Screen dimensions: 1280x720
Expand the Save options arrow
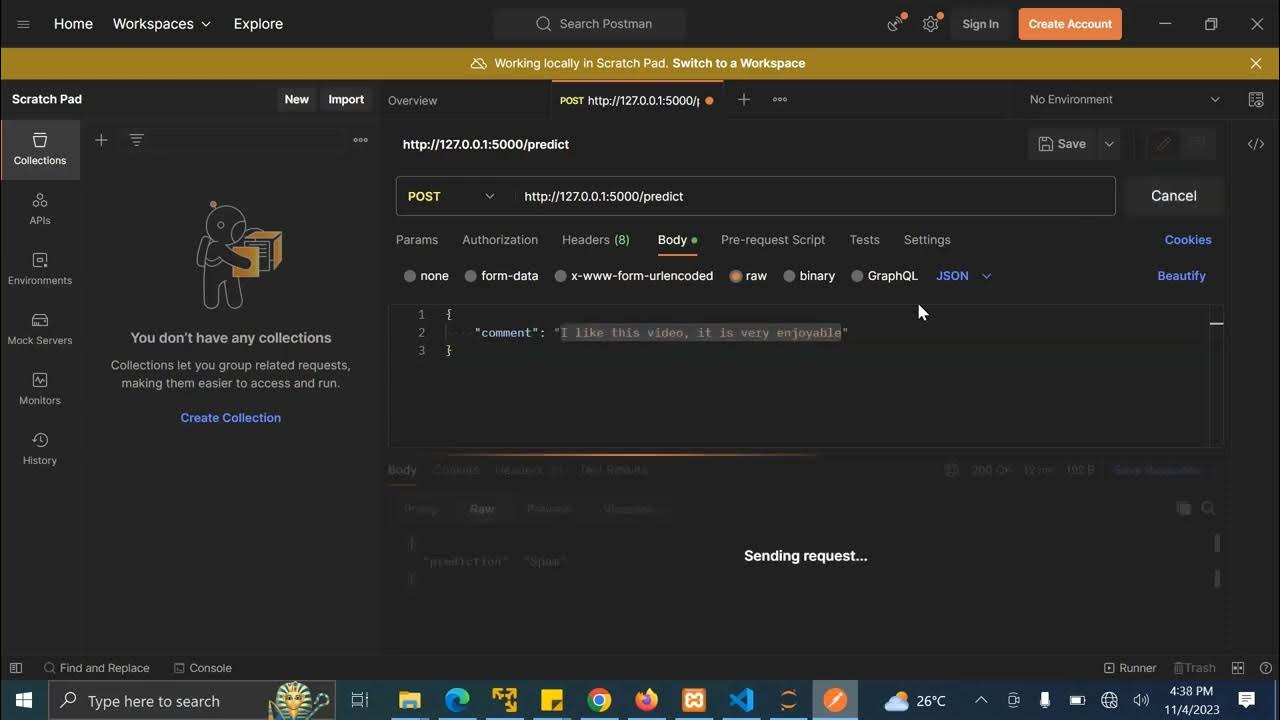pyautogui.click(x=1109, y=144)
